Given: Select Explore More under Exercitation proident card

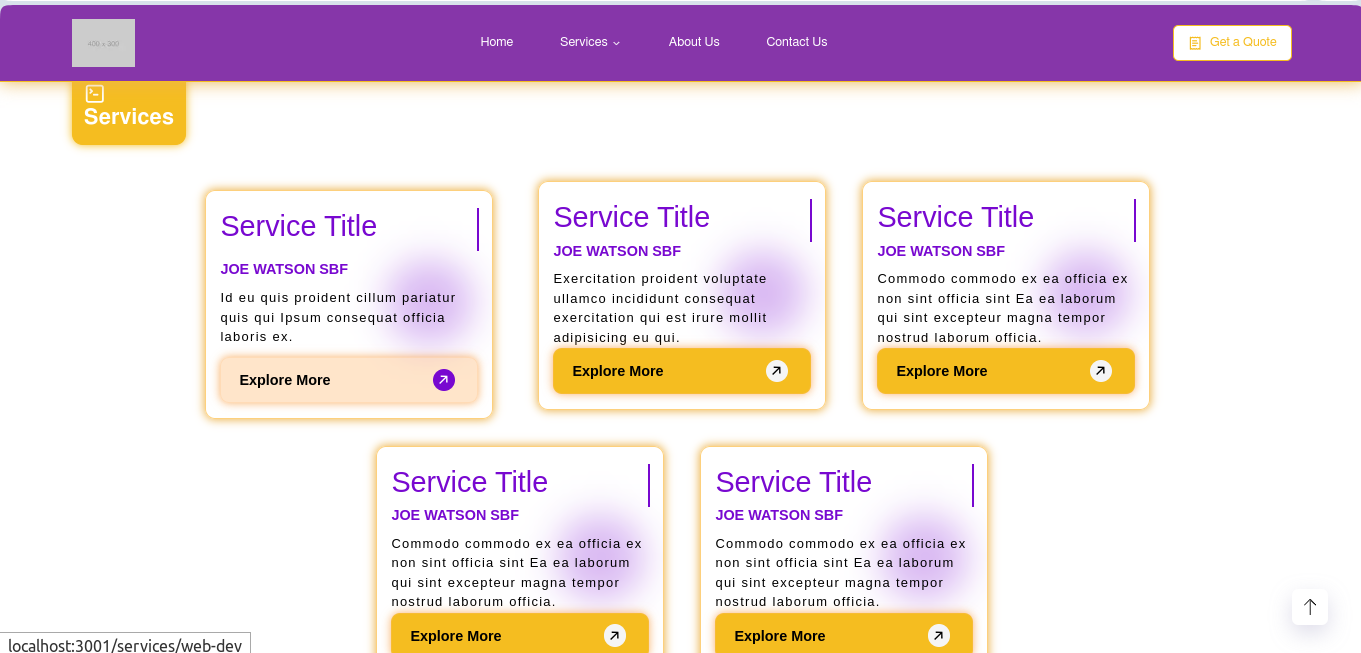Looking at the screenshot, I should pyautogui.click(x=682, y=371).
